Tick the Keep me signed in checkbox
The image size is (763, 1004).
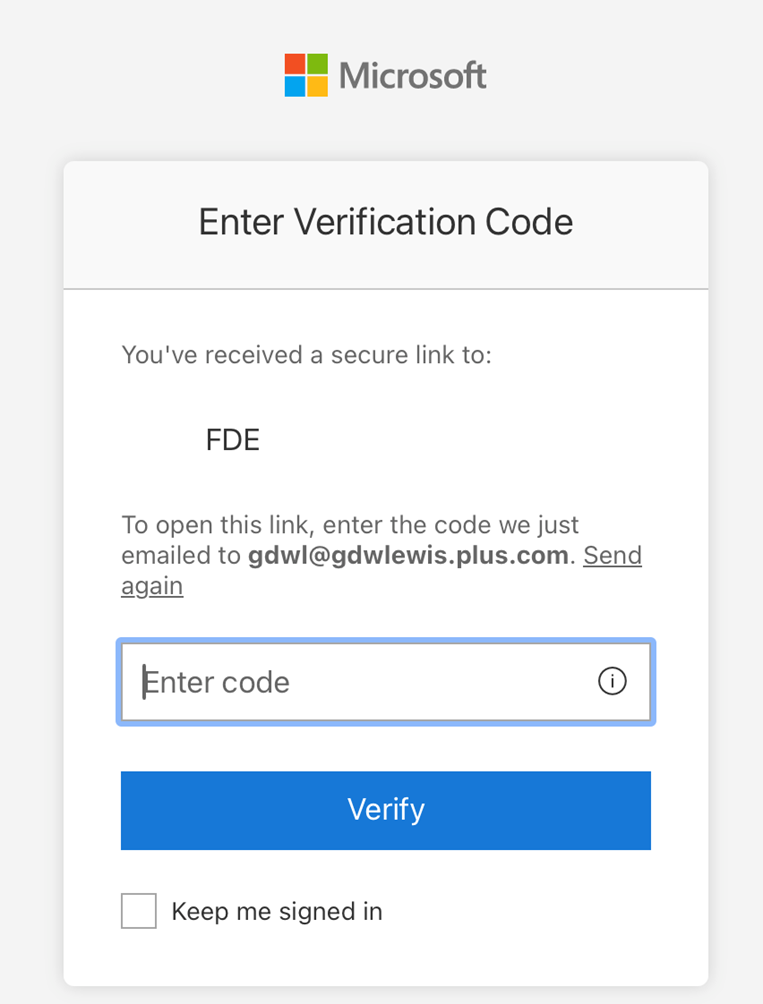(x=139, y=911)
